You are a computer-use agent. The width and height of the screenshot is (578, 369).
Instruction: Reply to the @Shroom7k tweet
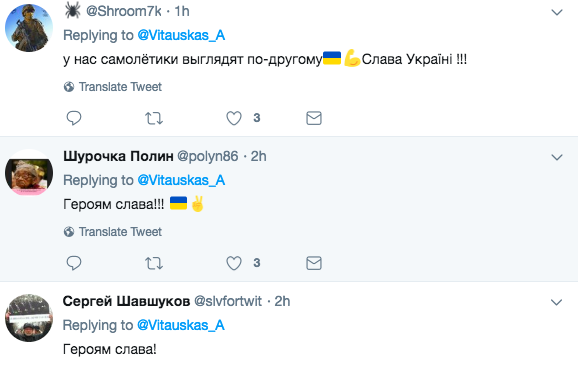pos(74,118)
